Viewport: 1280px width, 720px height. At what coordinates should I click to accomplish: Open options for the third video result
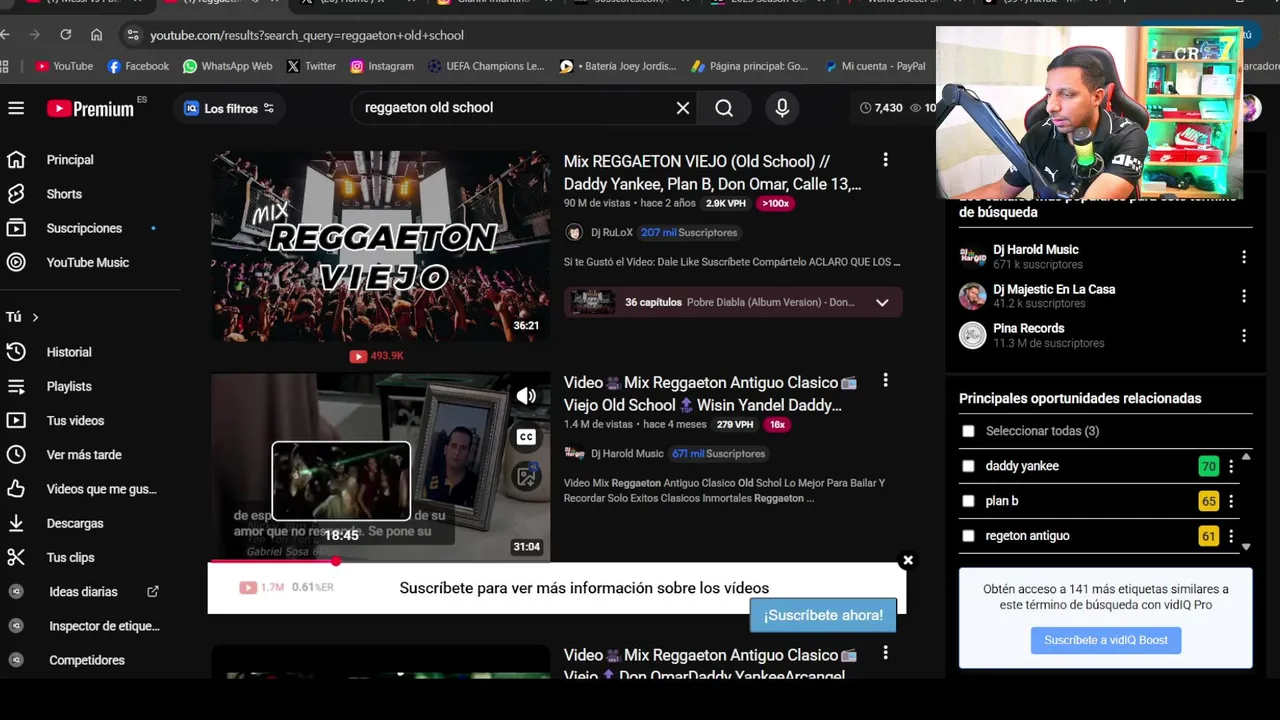(885, 653)
